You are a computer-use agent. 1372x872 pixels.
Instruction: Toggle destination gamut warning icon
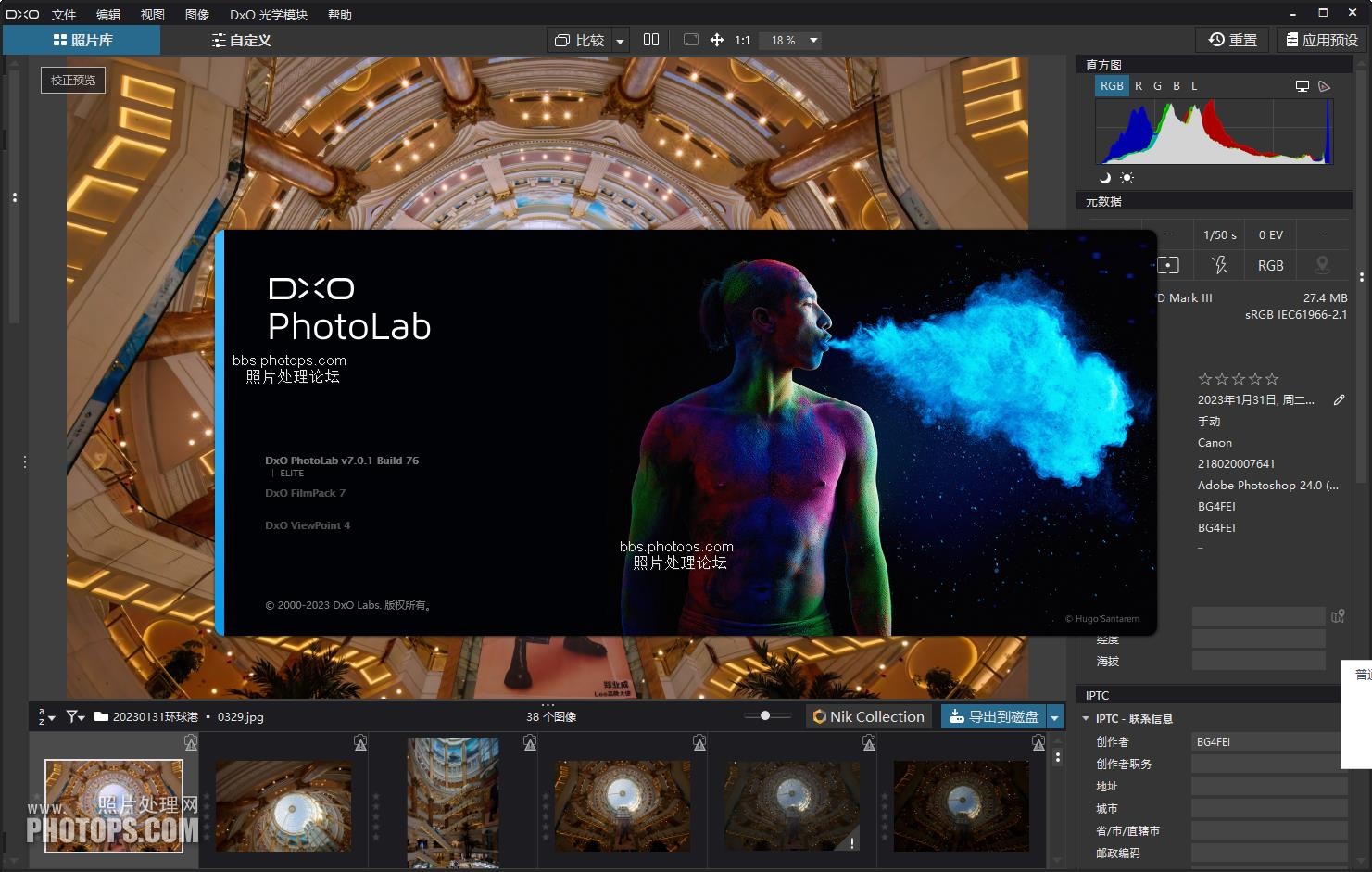pyautogui.click(x=1325, y=86)
